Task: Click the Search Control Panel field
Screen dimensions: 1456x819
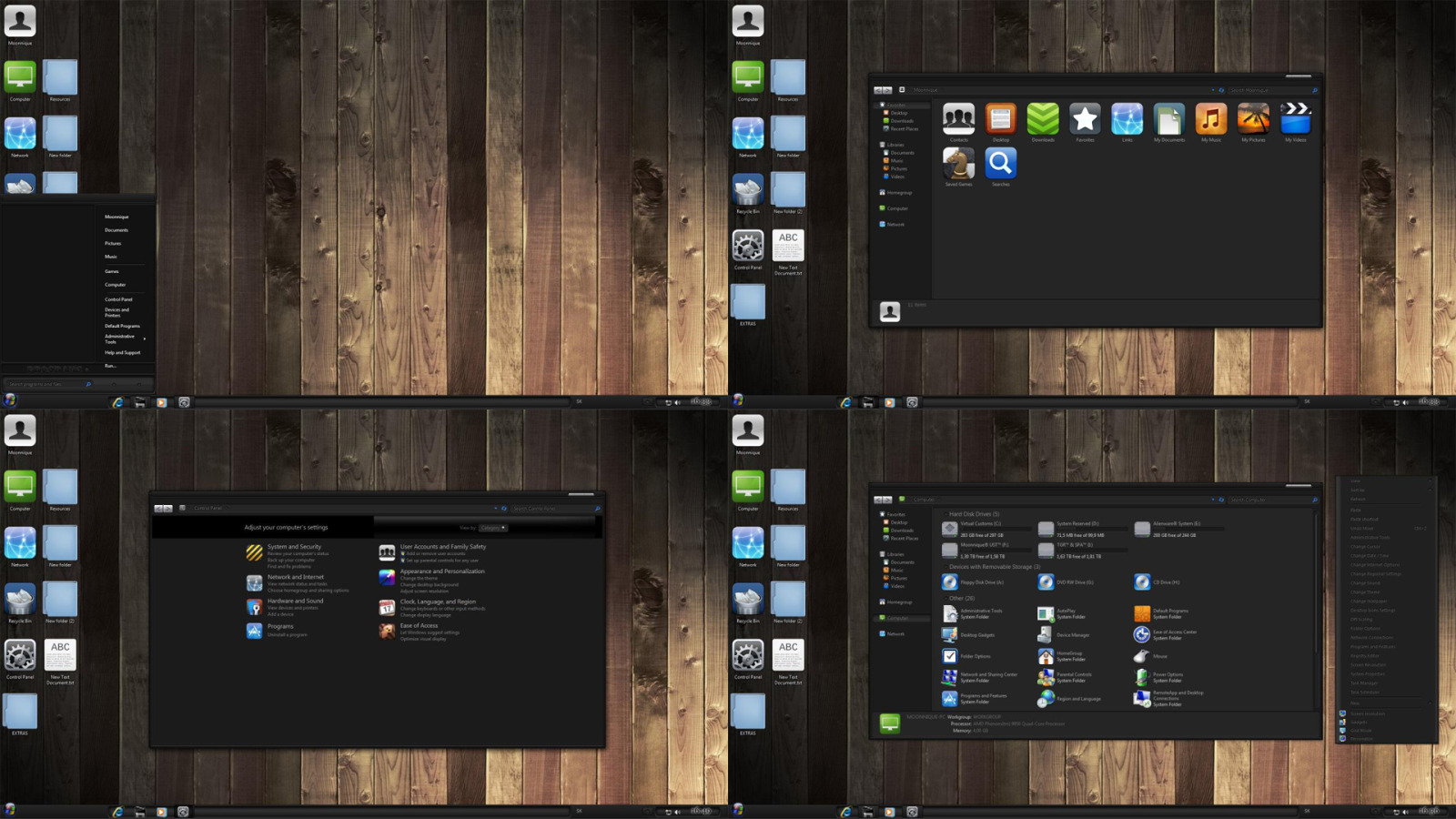Action: 552,509
